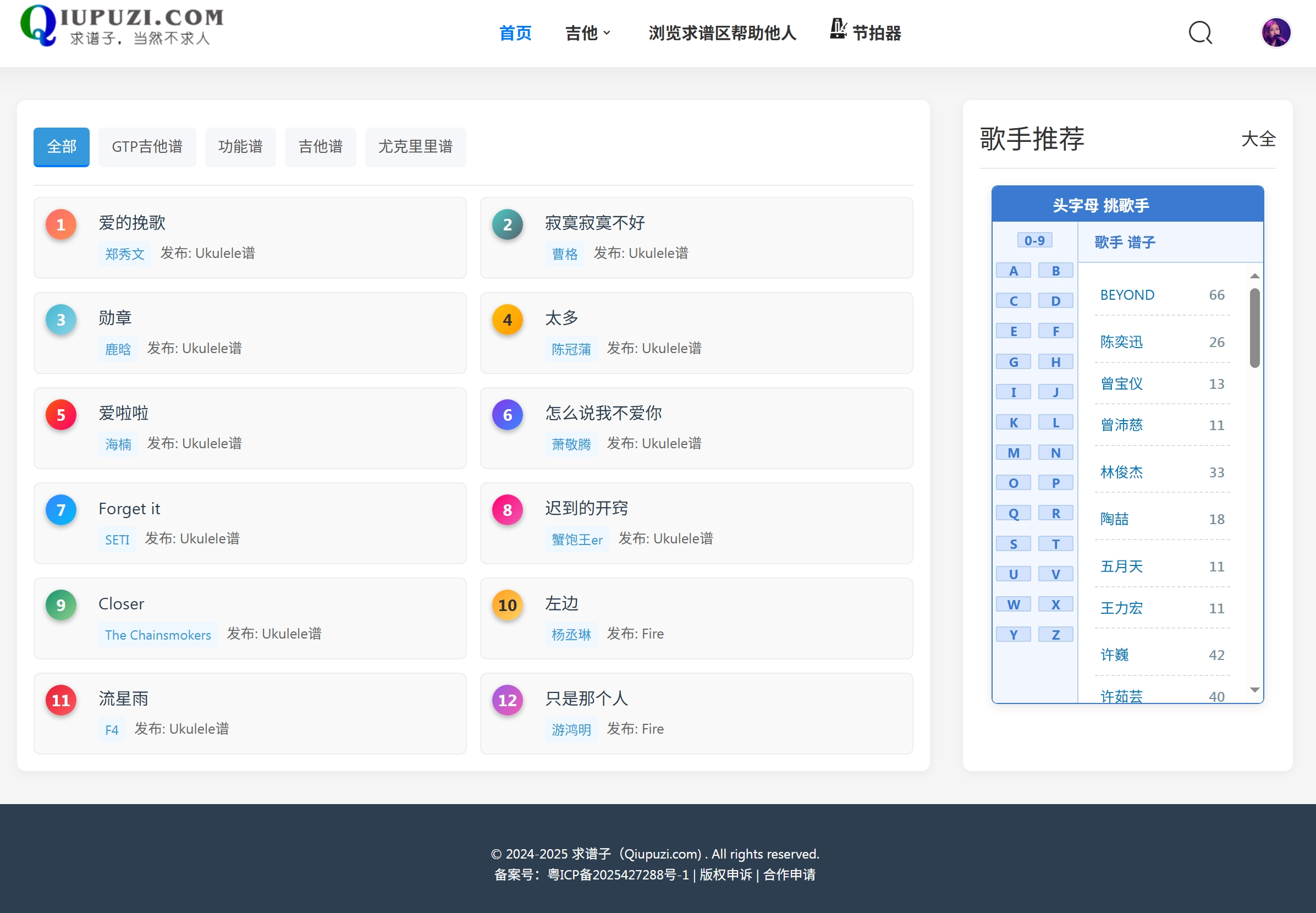Open the 大全 link in singer panel
Screen dimensions: 1316x913
click(x=1259, y=139)
